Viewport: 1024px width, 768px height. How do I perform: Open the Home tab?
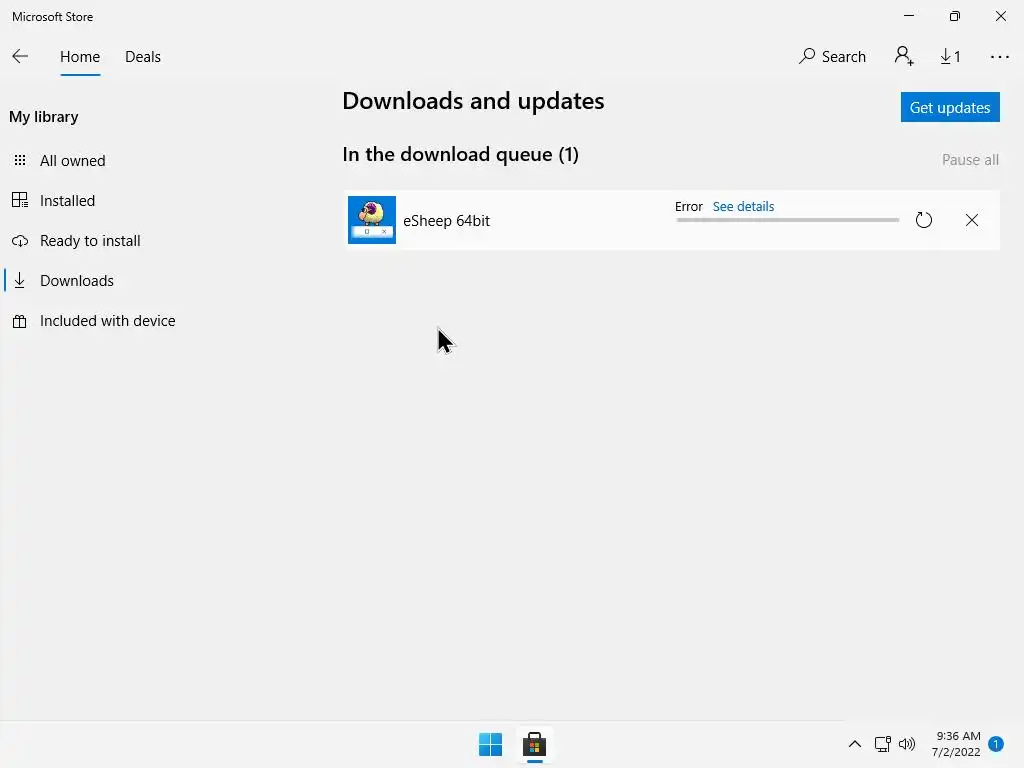click(80, 57)
